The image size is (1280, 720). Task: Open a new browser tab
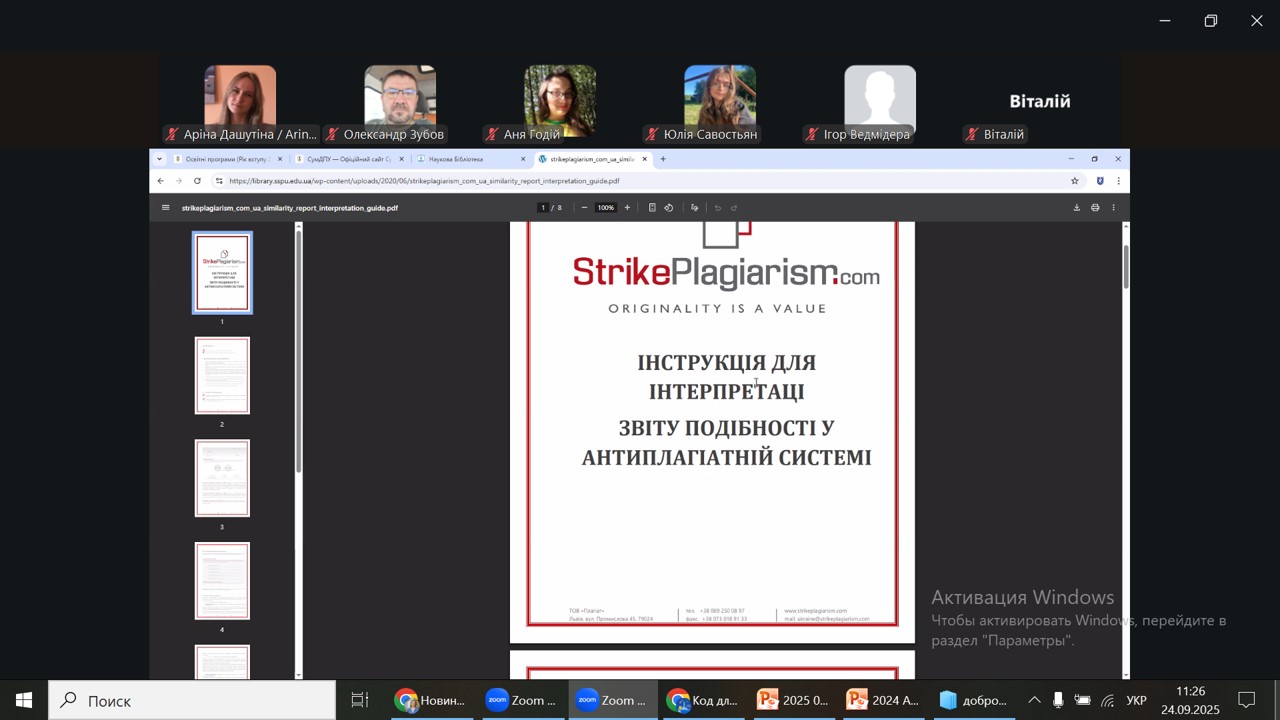[663, 159]
